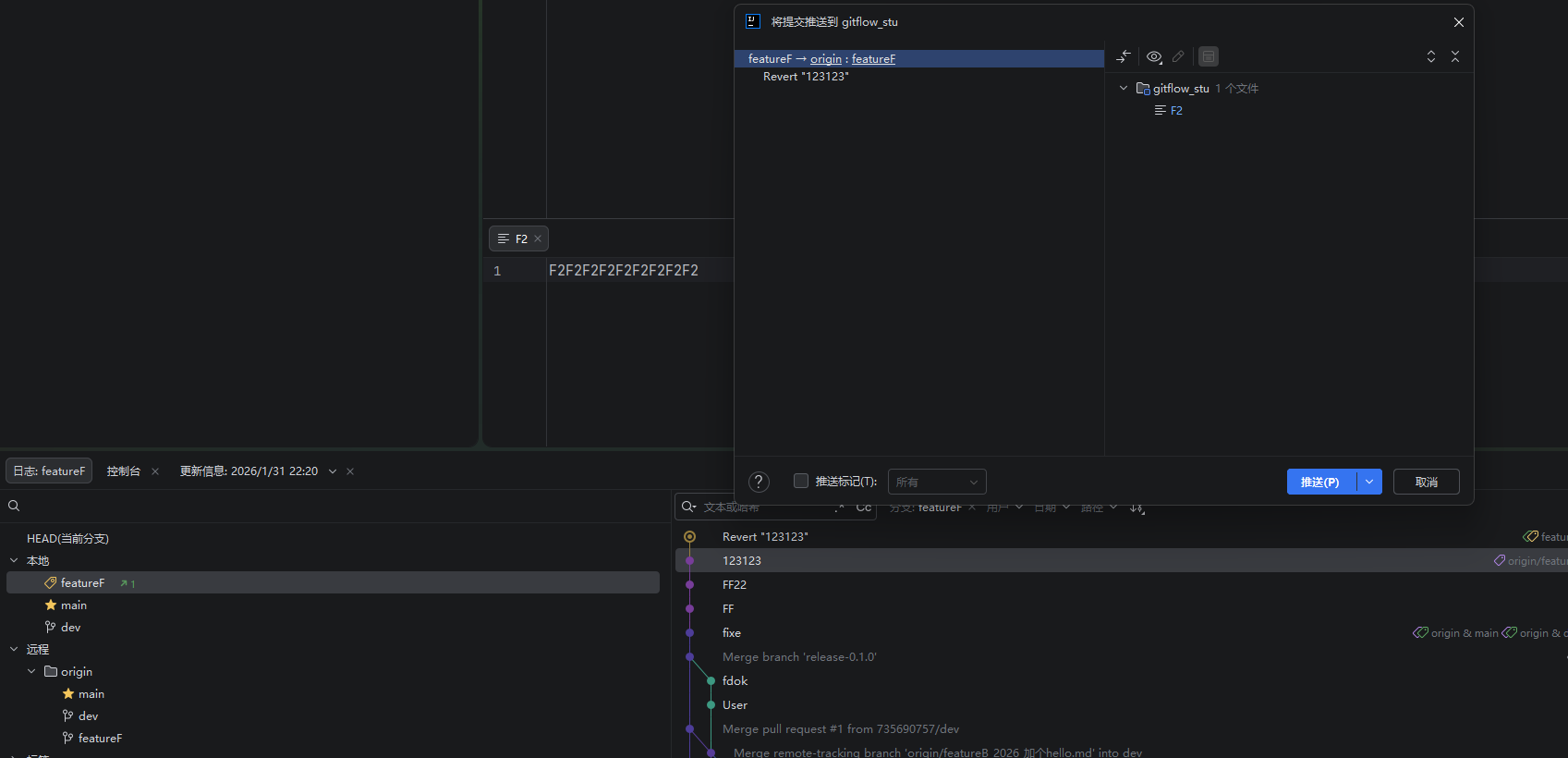Click the branch search magnifier icon
The width and height of the screenshot is (1568, 758).
(14, 506)
